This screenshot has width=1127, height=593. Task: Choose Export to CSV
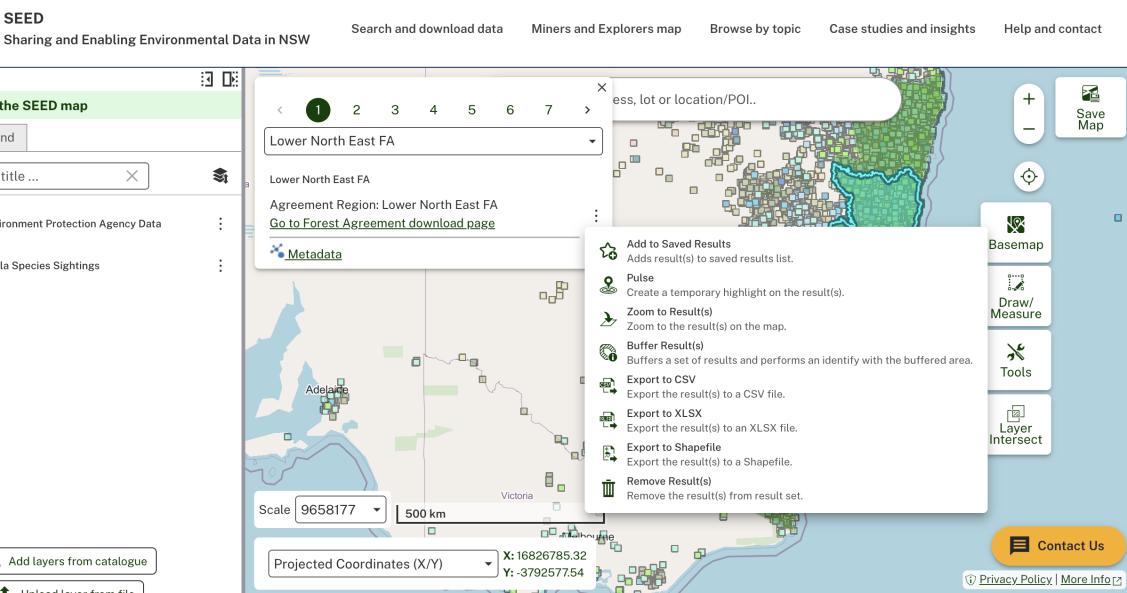coord(786,386)
